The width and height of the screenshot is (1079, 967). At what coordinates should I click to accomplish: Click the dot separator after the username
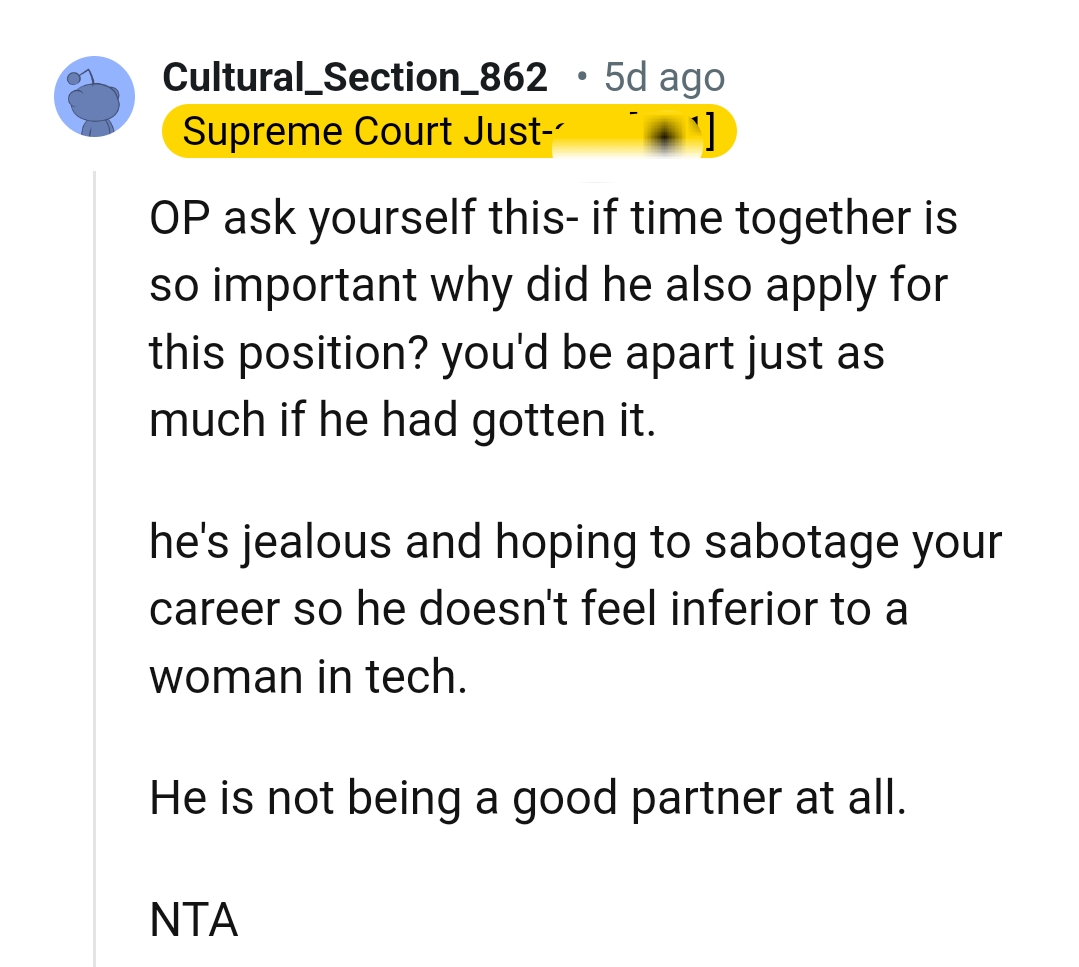point(581,78)
